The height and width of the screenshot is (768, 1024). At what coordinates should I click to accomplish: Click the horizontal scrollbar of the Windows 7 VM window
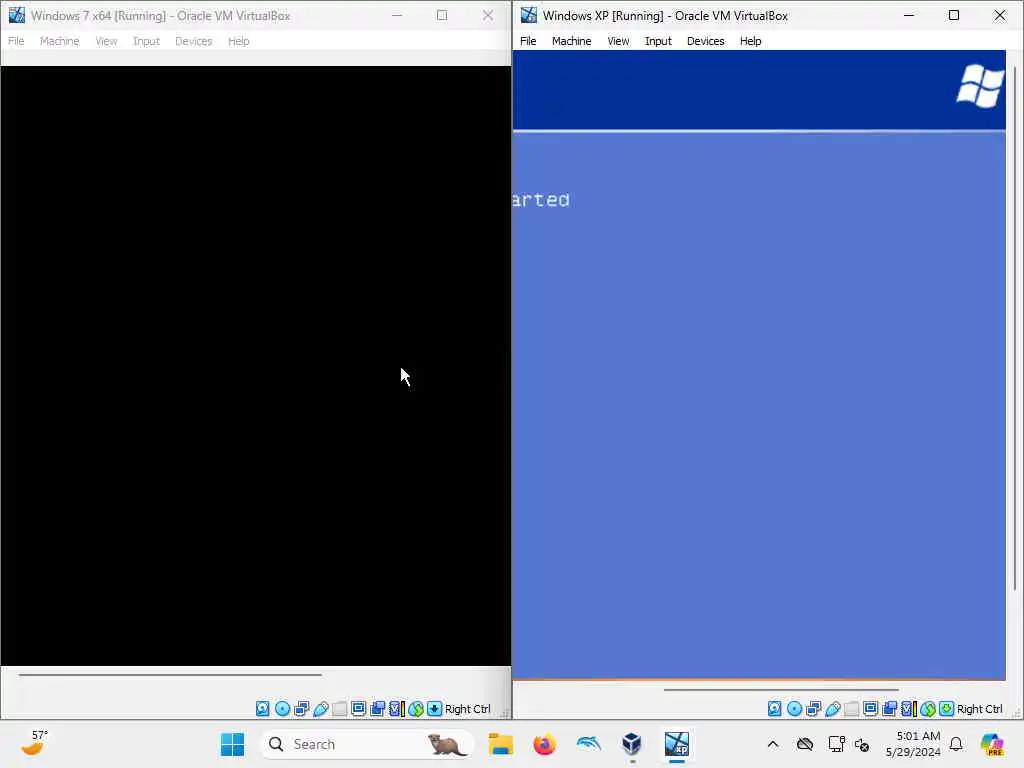click(x=170, y=675)
